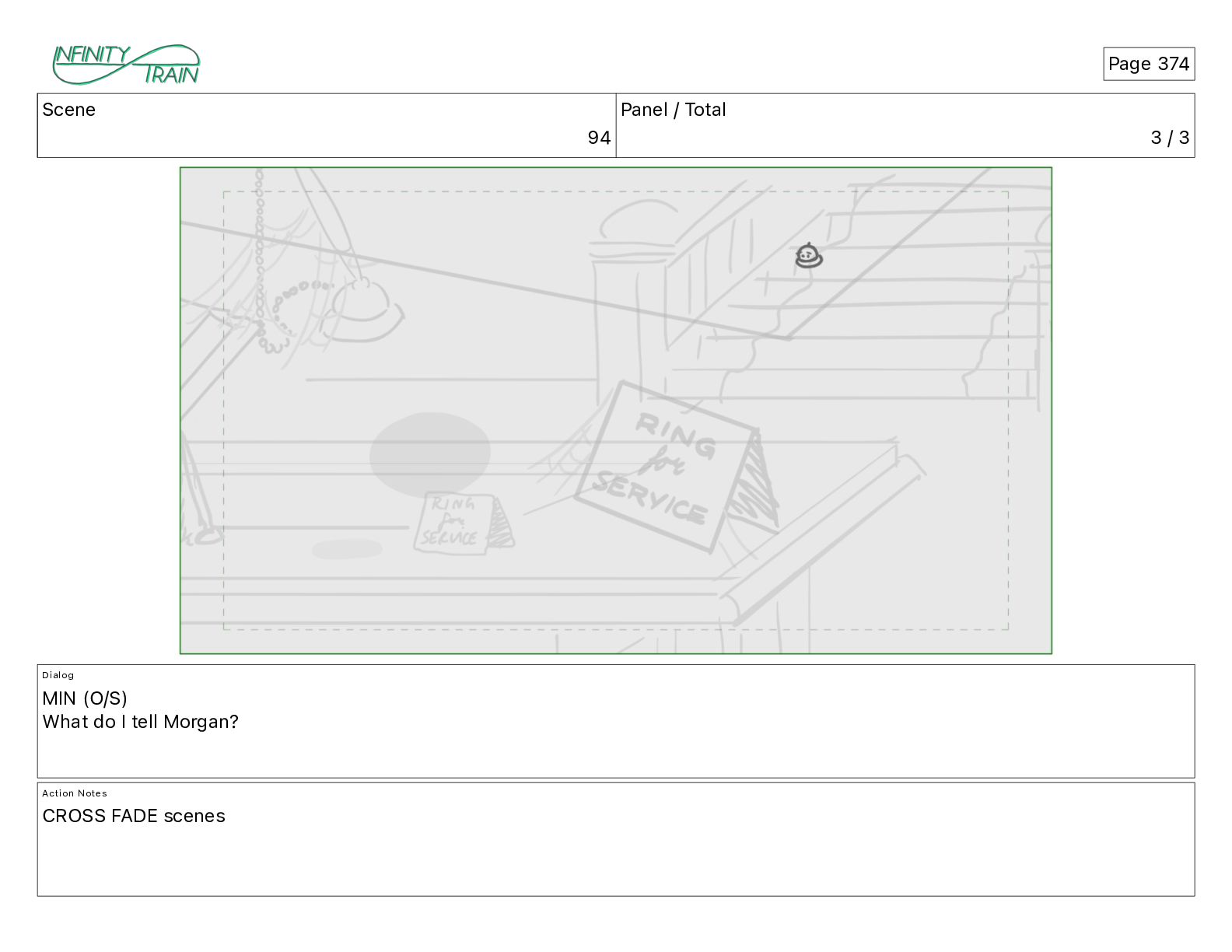The height and width of the screenshot is (952, 1232).
Task: Select the CROSS FADE scenes note
Action: click(x=134, y=816)
